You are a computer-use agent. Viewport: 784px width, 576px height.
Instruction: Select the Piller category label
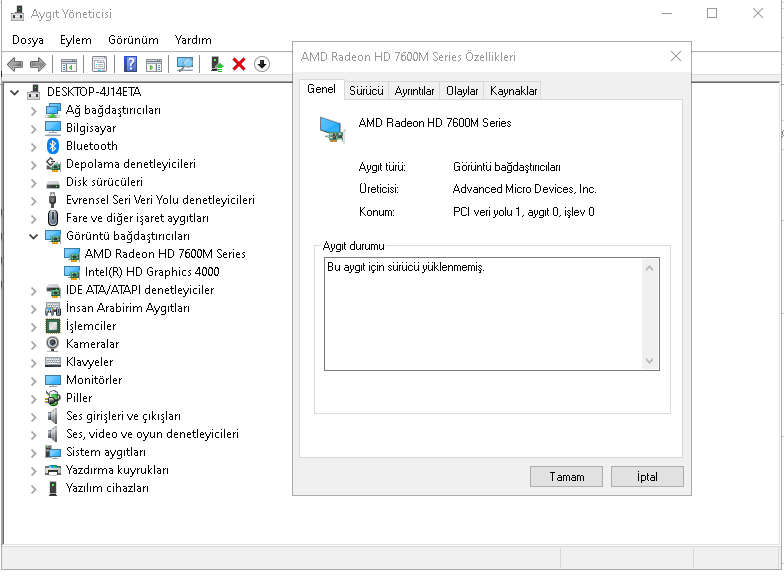(79, 398)
